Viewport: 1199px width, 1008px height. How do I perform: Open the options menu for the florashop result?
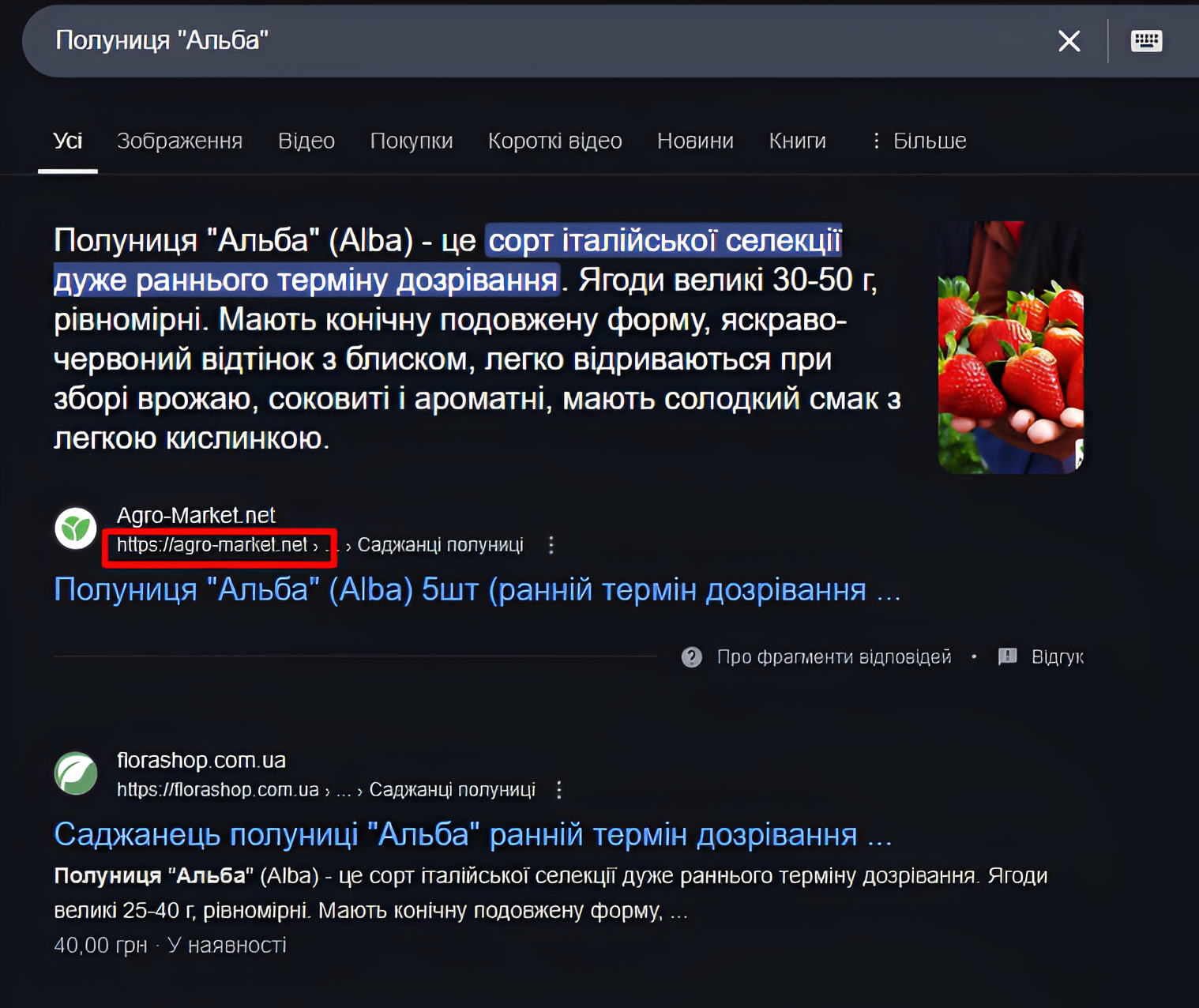click(x=559, y=790)
